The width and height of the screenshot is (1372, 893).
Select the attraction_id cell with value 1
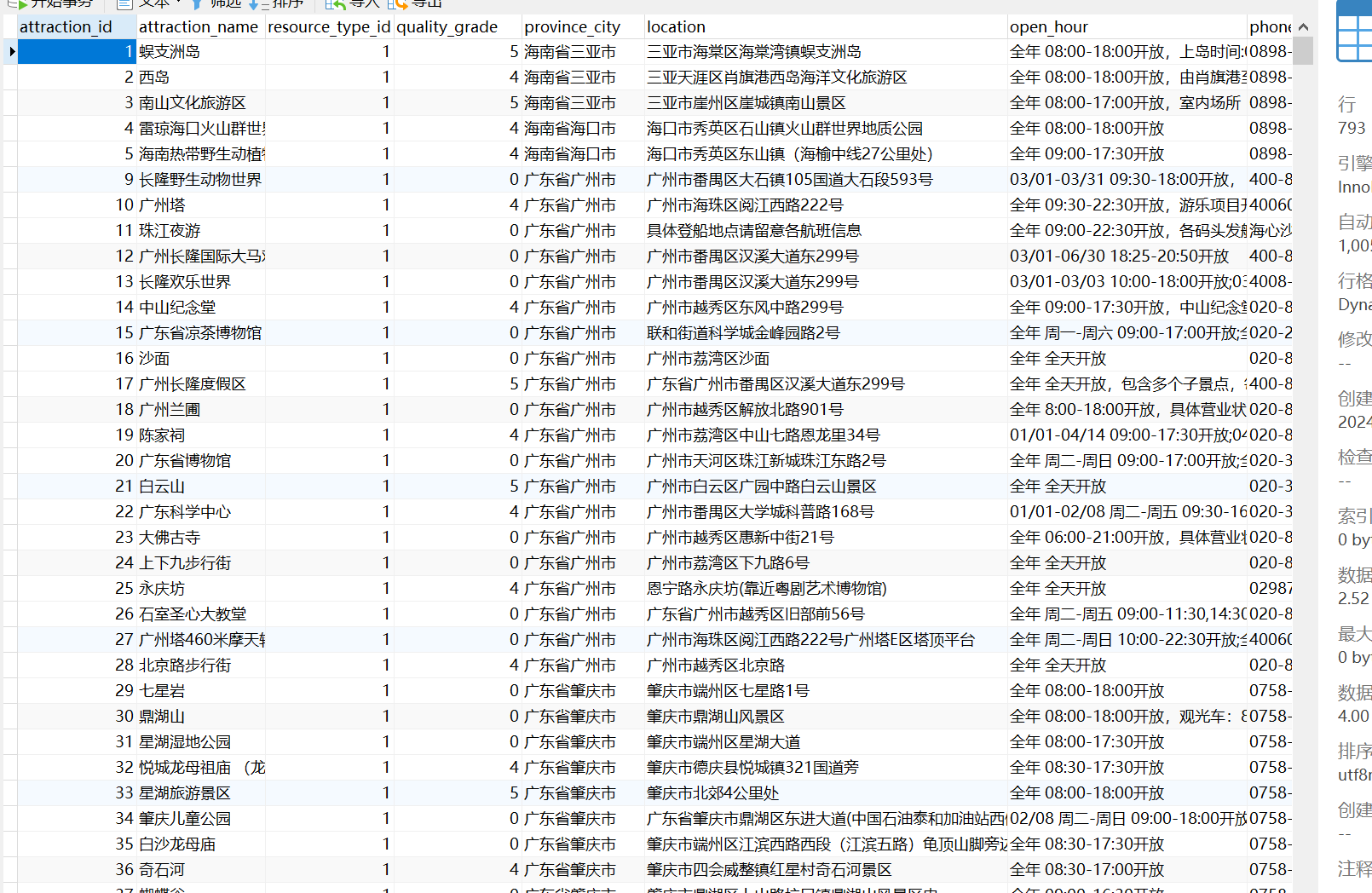(77, 52)
